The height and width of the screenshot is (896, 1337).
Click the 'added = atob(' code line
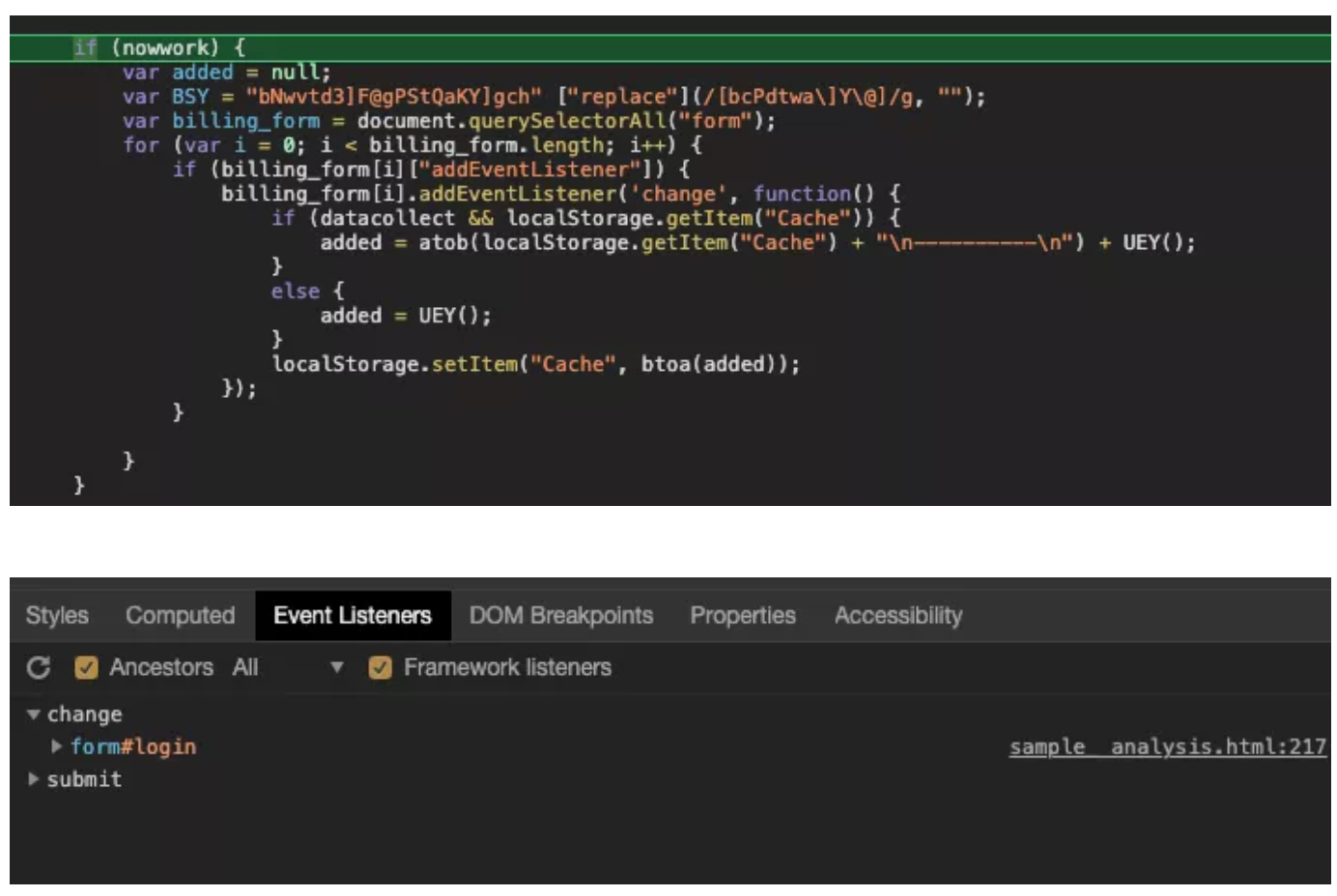point(758,242)
